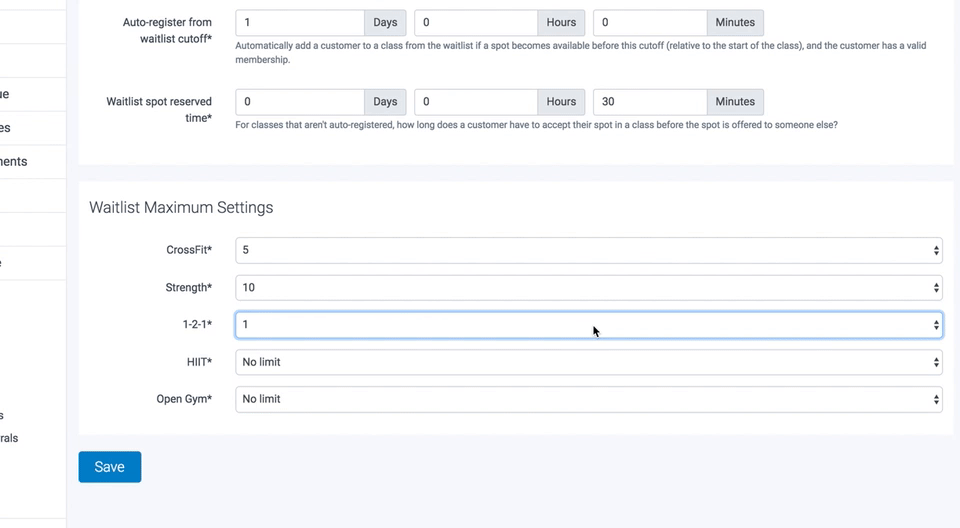Screen dimensions: 960x528
Task: Expand the Strength waitlist limit dropdown
Action: pos(588,288)
